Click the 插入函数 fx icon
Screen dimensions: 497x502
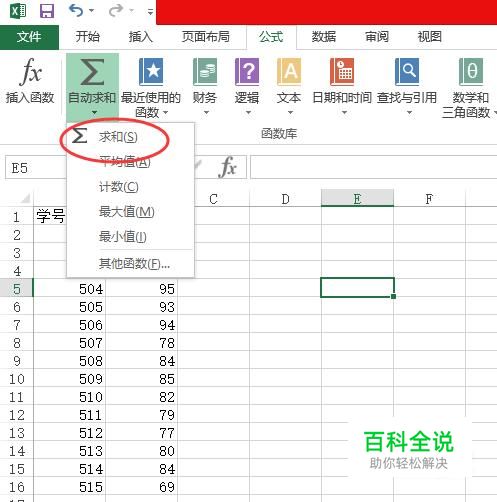(30, 71)
